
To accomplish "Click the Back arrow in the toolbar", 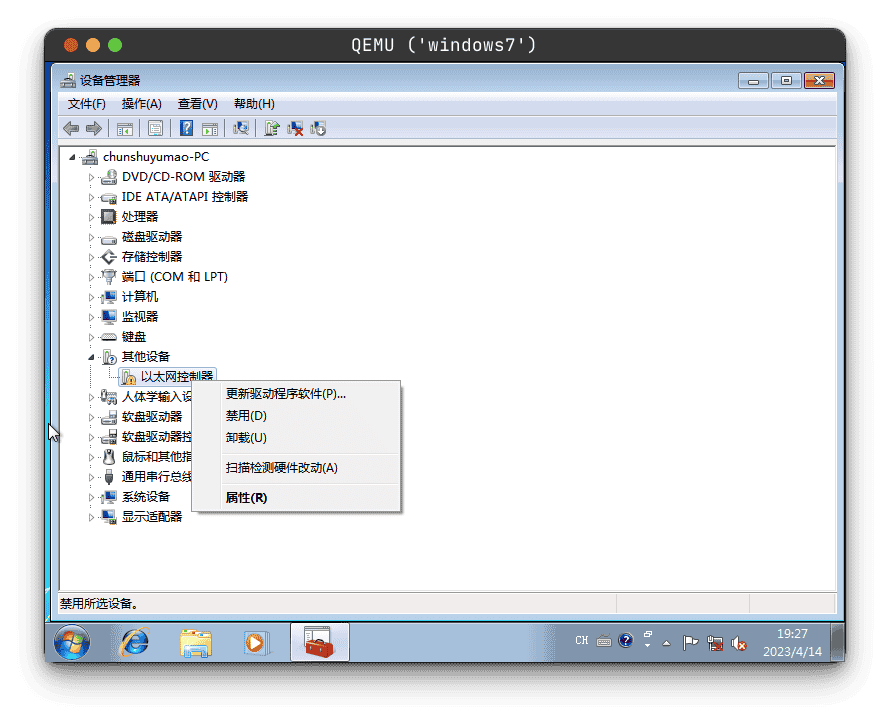I will tap(71, 128).
